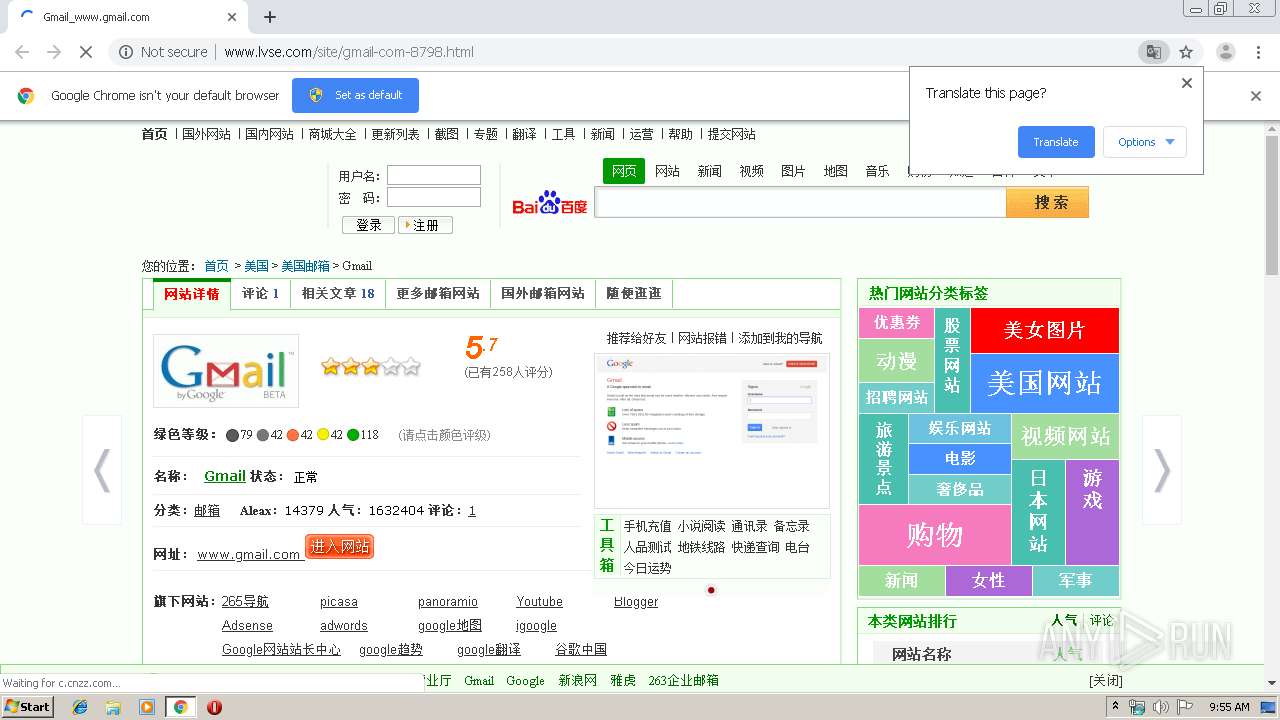
Task: Open Internet Explorer from taskbar
Action: [x=80, y=707]
